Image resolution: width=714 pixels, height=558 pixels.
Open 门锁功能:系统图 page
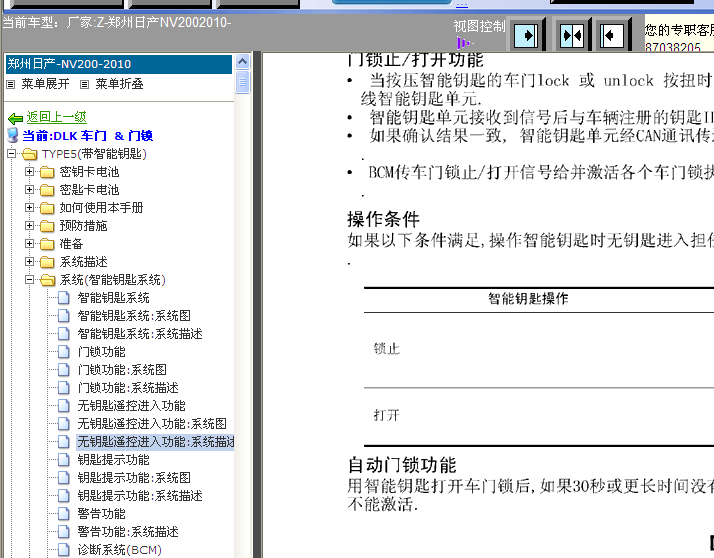[x=122, y=370]
